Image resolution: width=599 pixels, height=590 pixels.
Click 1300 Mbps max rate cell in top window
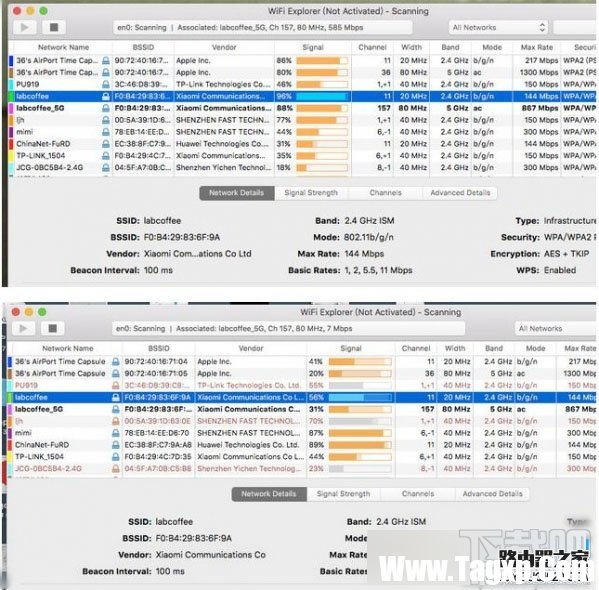click(x=539, y=73)
